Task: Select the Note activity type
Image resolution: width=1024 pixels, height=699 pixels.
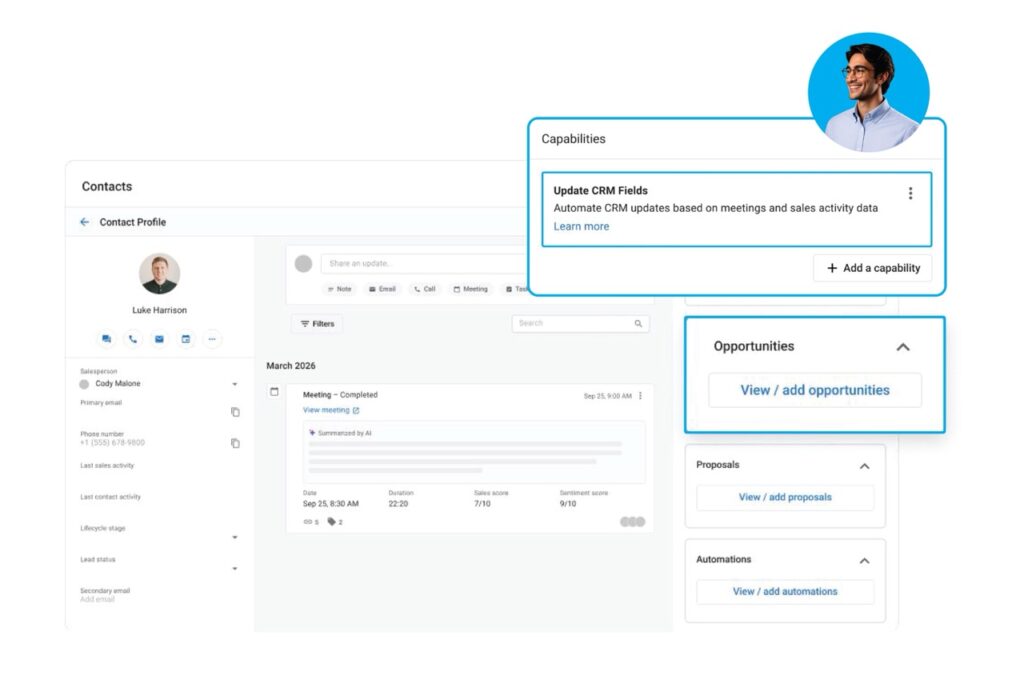Action: pyautogui.click(x=339, y=289)
